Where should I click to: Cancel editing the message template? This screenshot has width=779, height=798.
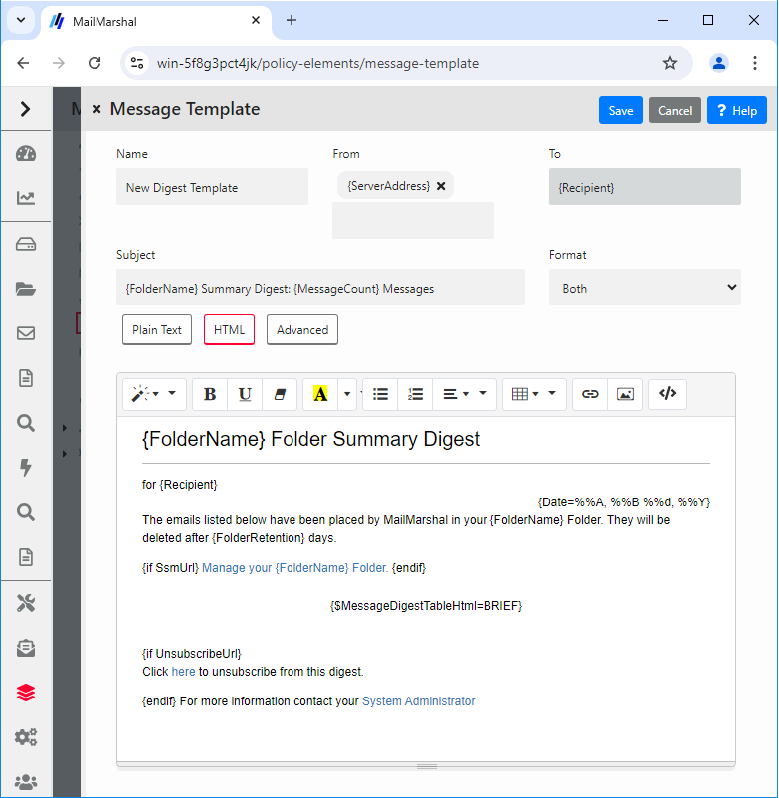tap(675, 110)
